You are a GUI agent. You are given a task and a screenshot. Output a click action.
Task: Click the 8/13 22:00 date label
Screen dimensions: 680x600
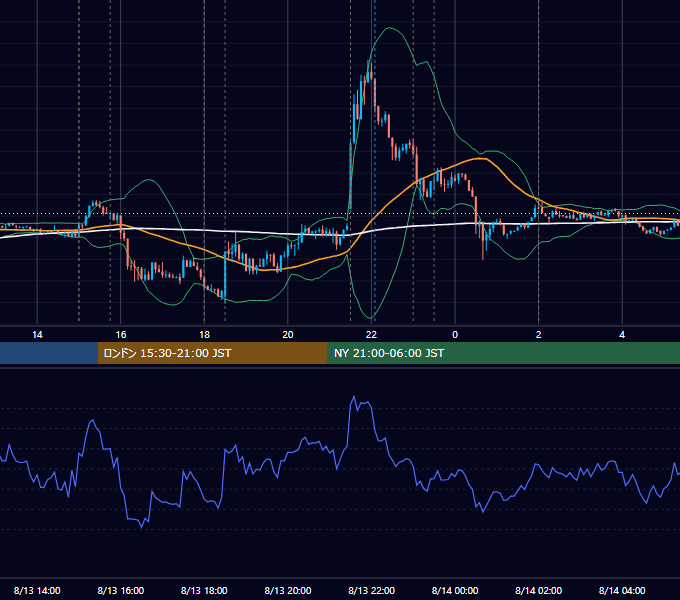[x=371, y=590]
